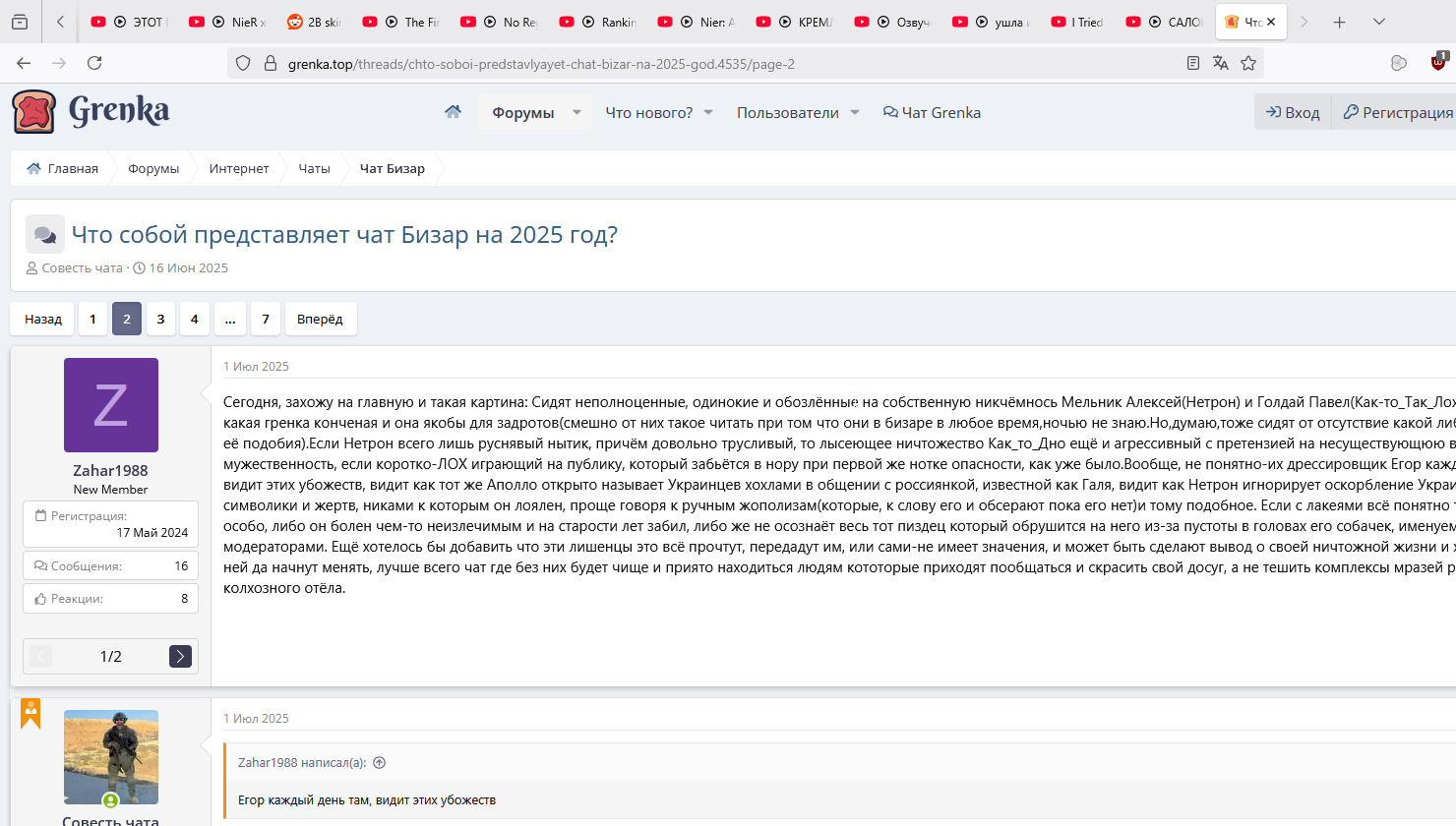Click the quote jump arrow icon beside Zahar1988
The height and width of the screenshot is (826, 1456).
pyautogui.click(x=380, y=763)
